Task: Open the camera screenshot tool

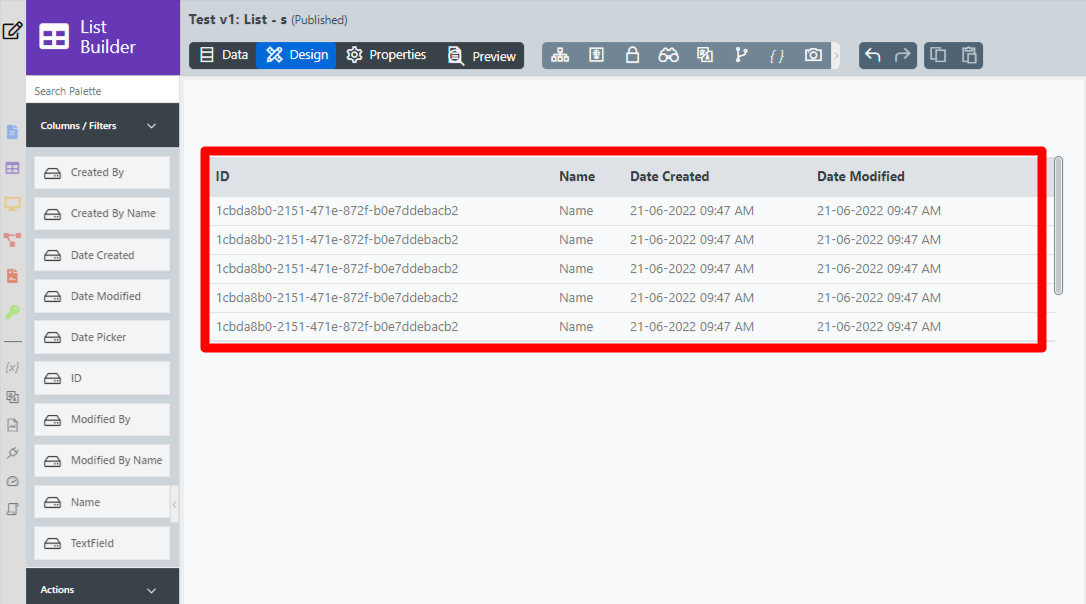Action: click(x=813, y=55)
